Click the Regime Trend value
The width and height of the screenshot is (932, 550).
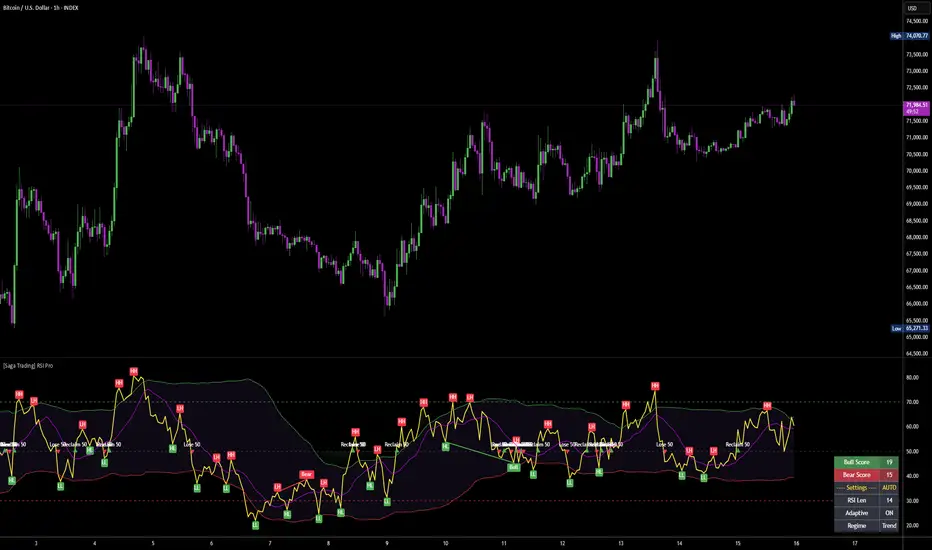pyautogui.click(x=889, y=526)
